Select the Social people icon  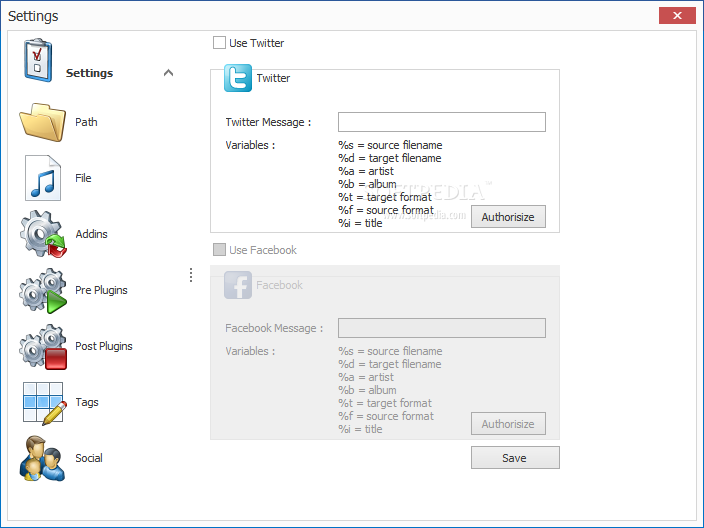42,458
